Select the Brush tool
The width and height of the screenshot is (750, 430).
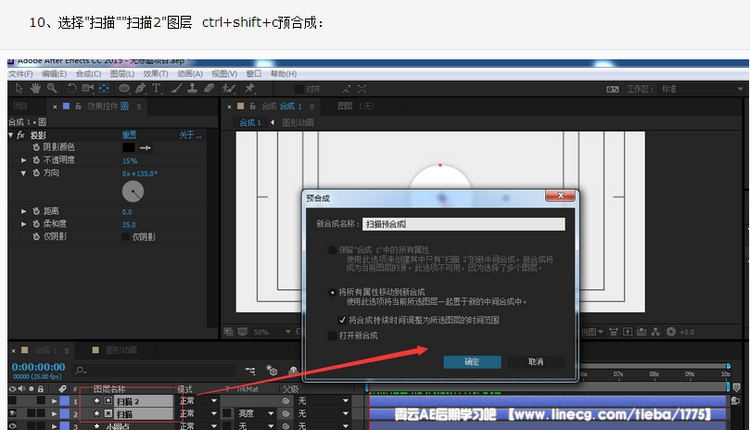coord(176,88)
